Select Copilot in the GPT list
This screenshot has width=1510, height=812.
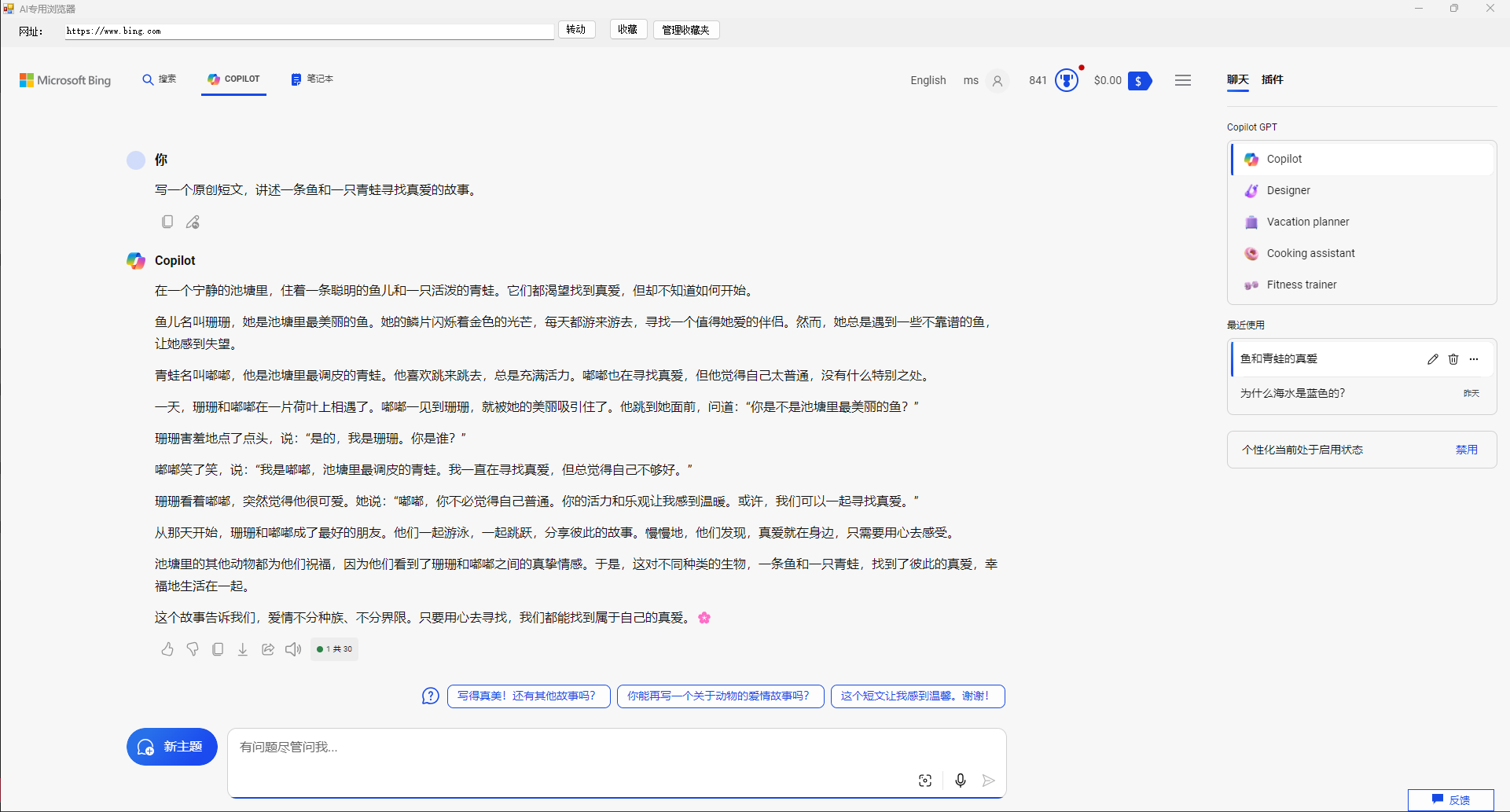point(1362,159)
